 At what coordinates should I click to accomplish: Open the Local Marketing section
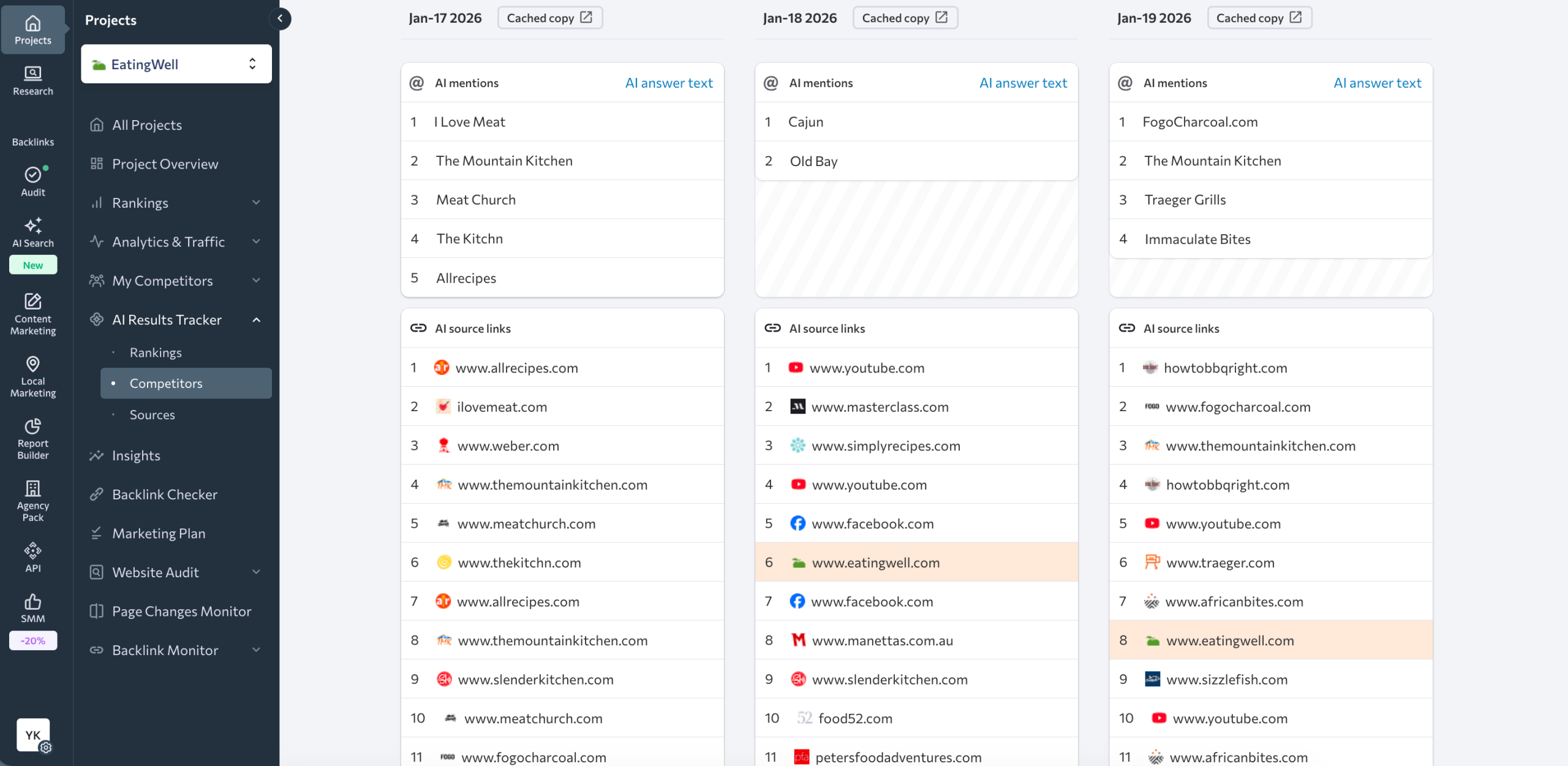click(x=32, y=376)
